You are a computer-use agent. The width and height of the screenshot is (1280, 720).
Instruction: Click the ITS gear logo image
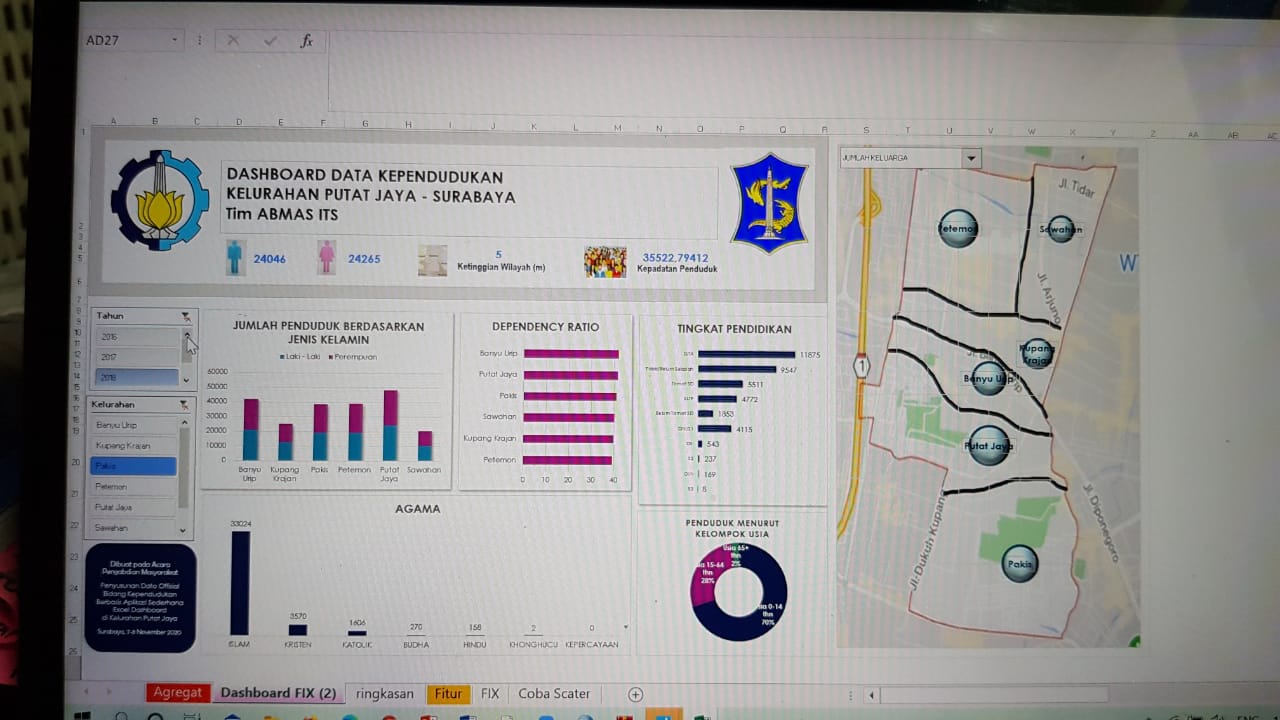click(x=160, y=200)
